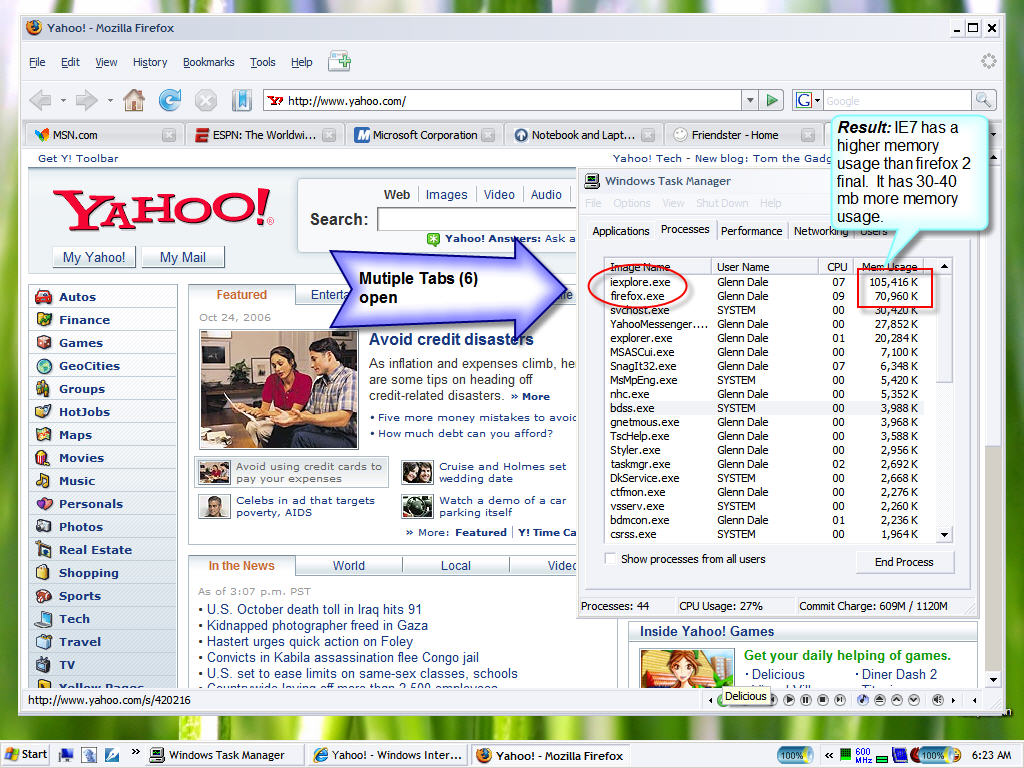Open the Games icon in Yahoo sidebar
This screenshot has width=1024, height=768.
[44, 342]
